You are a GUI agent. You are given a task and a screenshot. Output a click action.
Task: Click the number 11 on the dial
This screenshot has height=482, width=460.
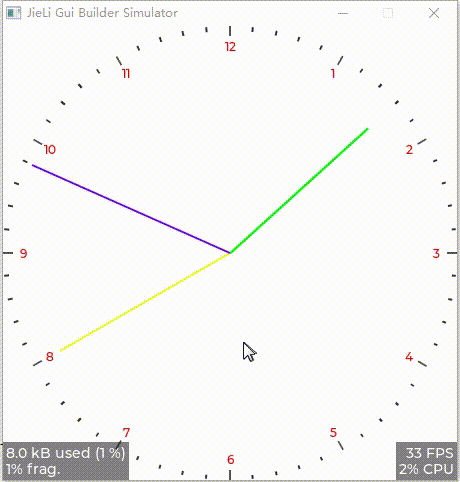pos(126,74)
